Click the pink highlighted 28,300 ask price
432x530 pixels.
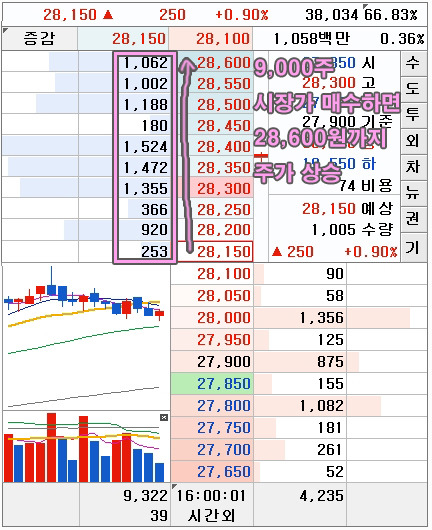[216, 188]
